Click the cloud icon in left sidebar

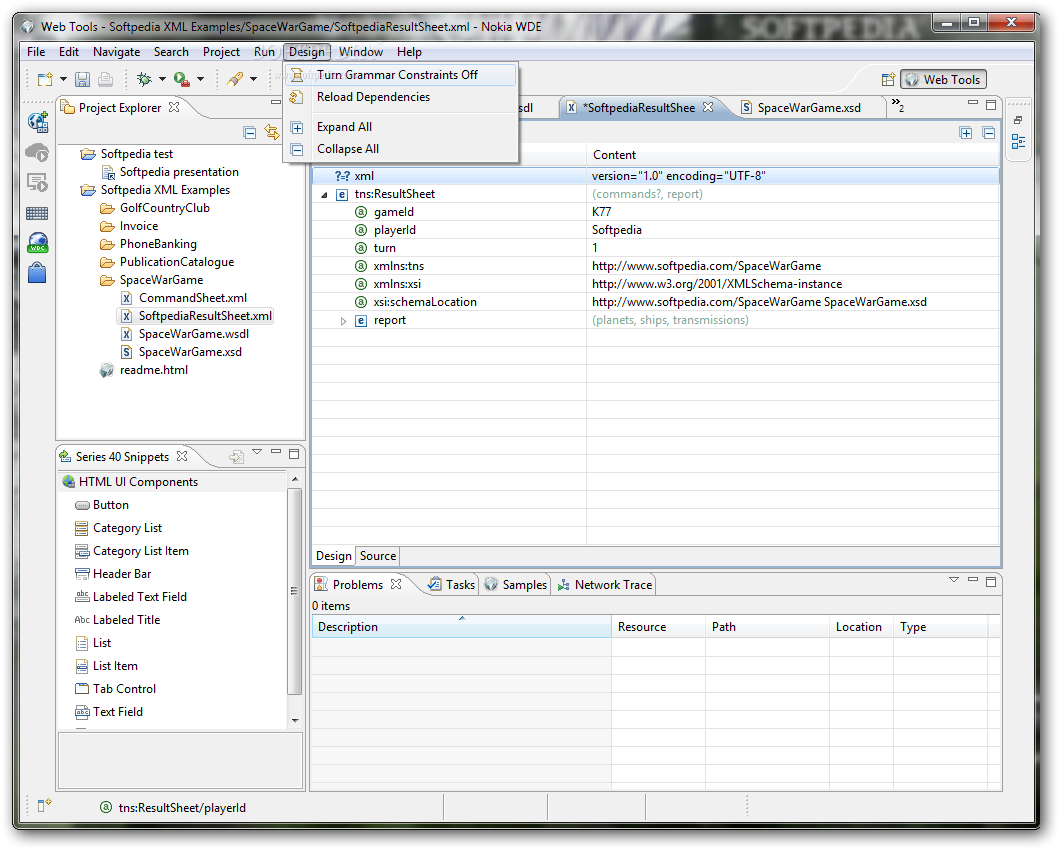click(37, 152)
